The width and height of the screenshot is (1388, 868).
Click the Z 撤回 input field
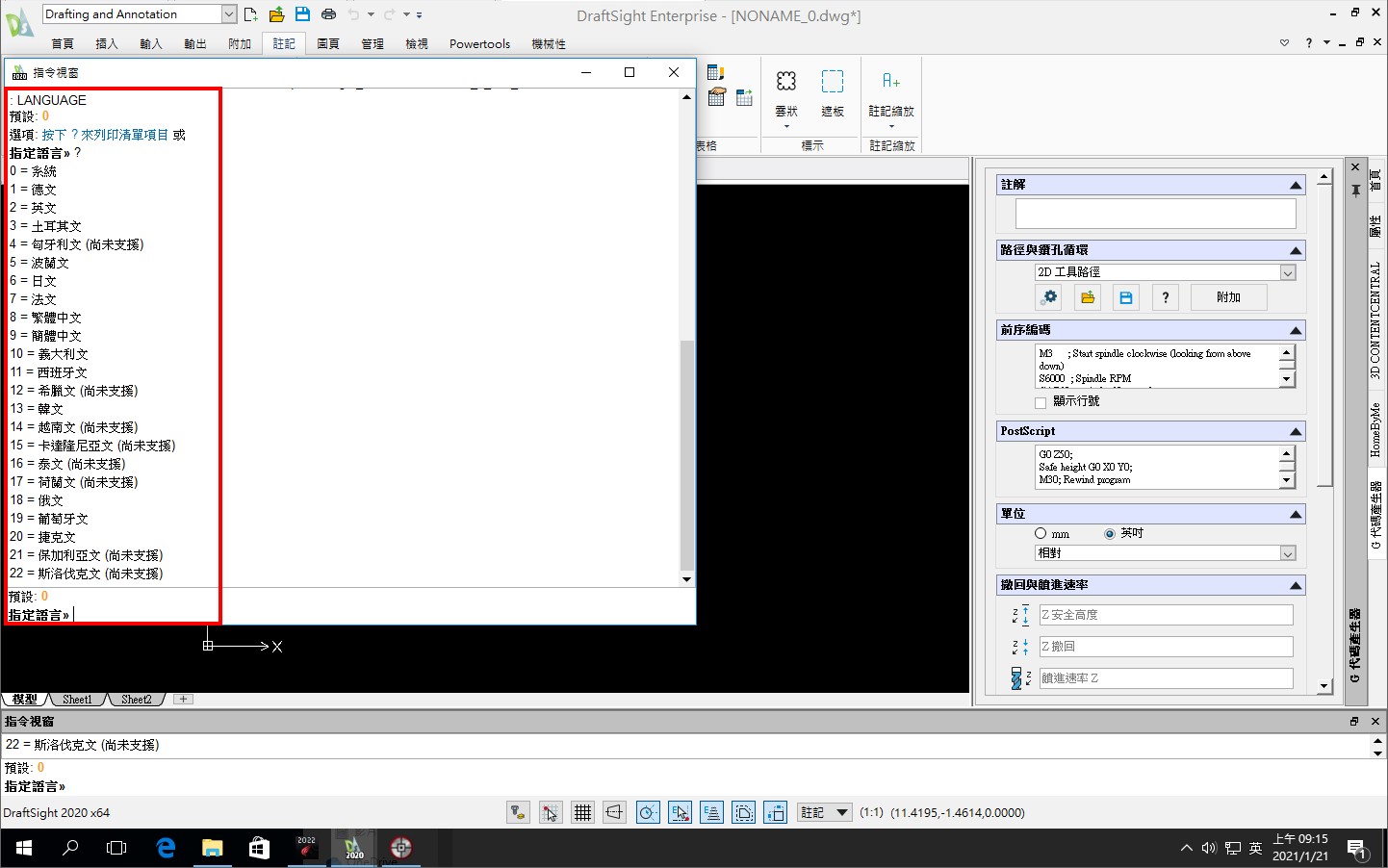[x=1166, y=647]
